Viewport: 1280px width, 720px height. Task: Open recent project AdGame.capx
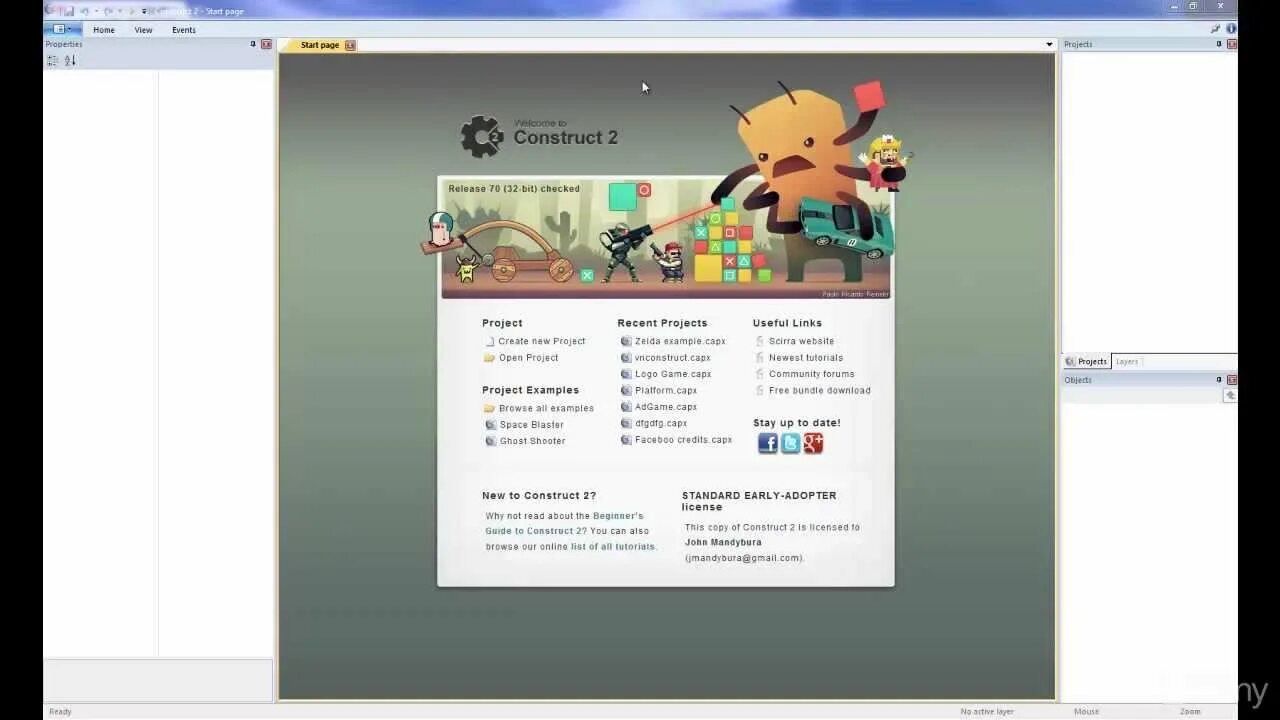pos(666,407)
